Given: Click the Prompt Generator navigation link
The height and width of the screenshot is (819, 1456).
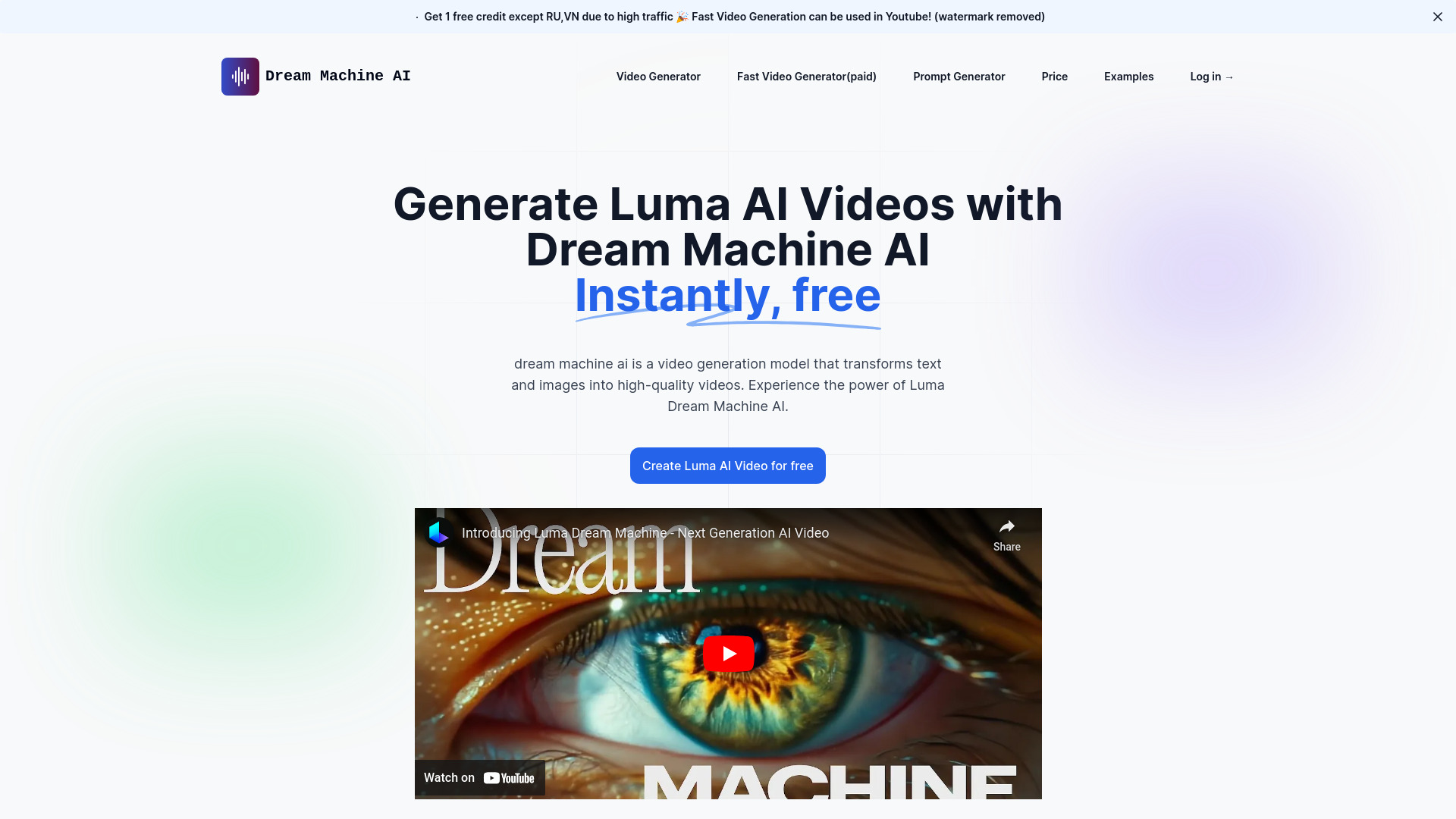Looking at the screenshot, I should 959,76.
